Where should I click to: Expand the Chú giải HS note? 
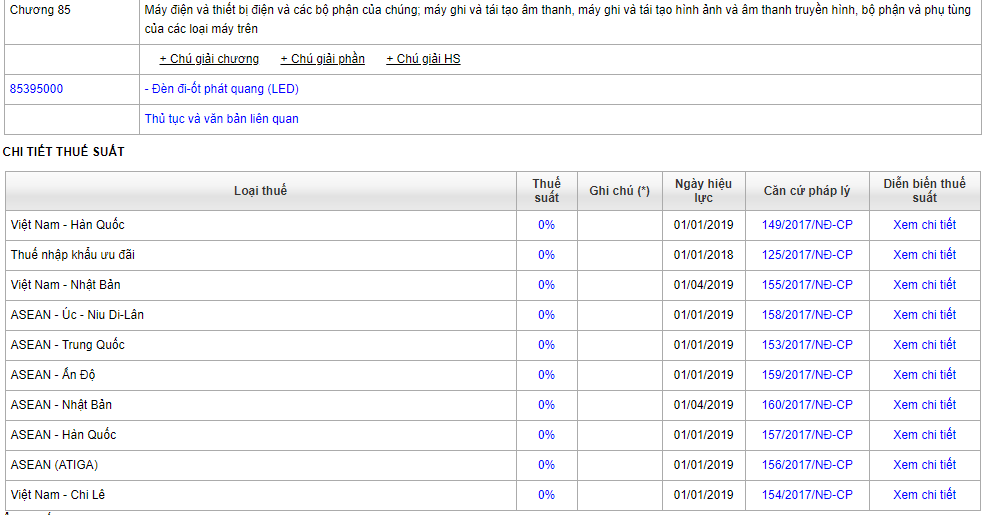(423, 59)
